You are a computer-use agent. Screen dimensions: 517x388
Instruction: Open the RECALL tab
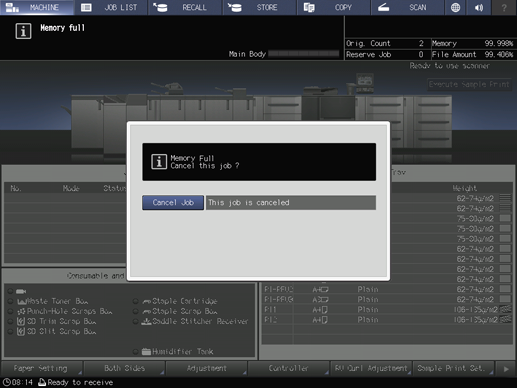click(x=185, y=7)
